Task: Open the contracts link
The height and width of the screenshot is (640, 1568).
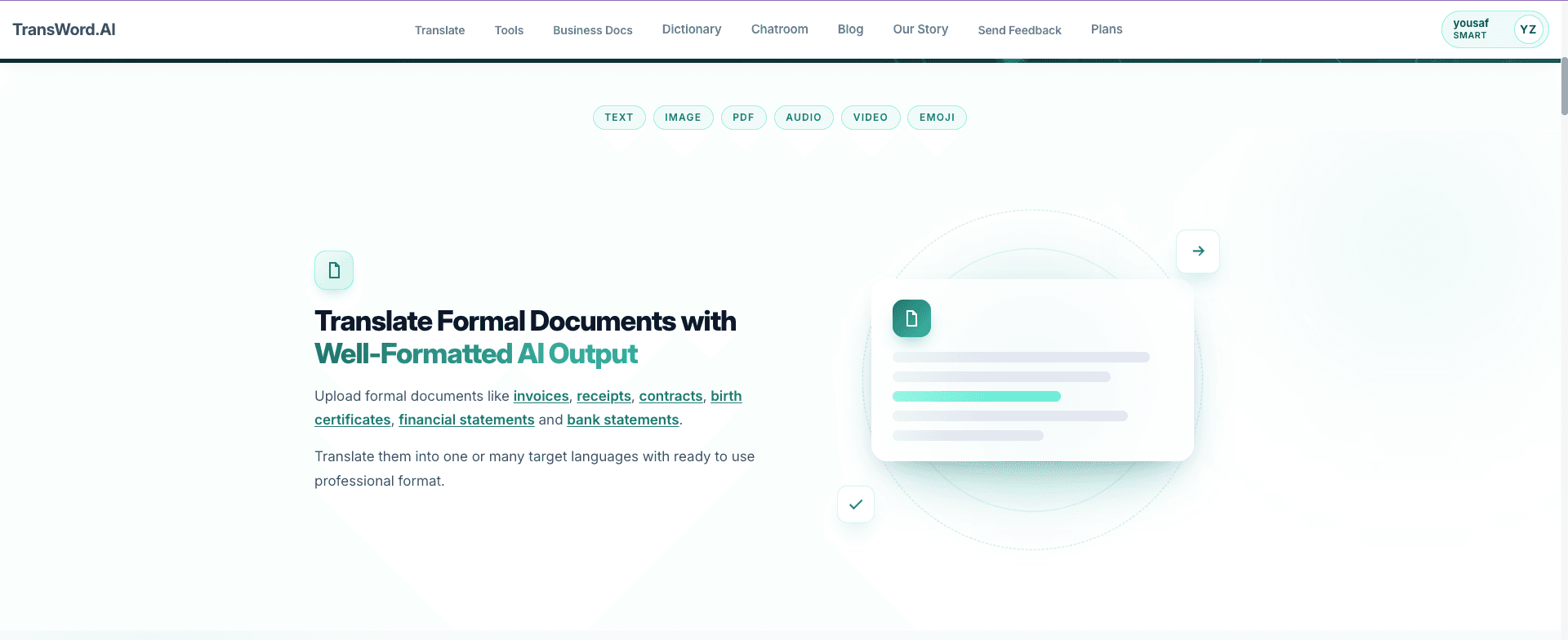Action: [x=670, y=396]
